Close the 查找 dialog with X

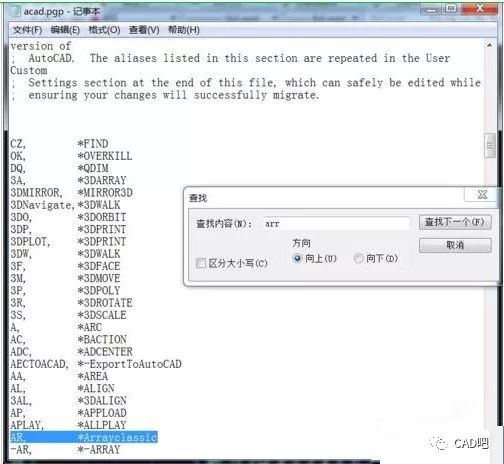tap(482, 195)
